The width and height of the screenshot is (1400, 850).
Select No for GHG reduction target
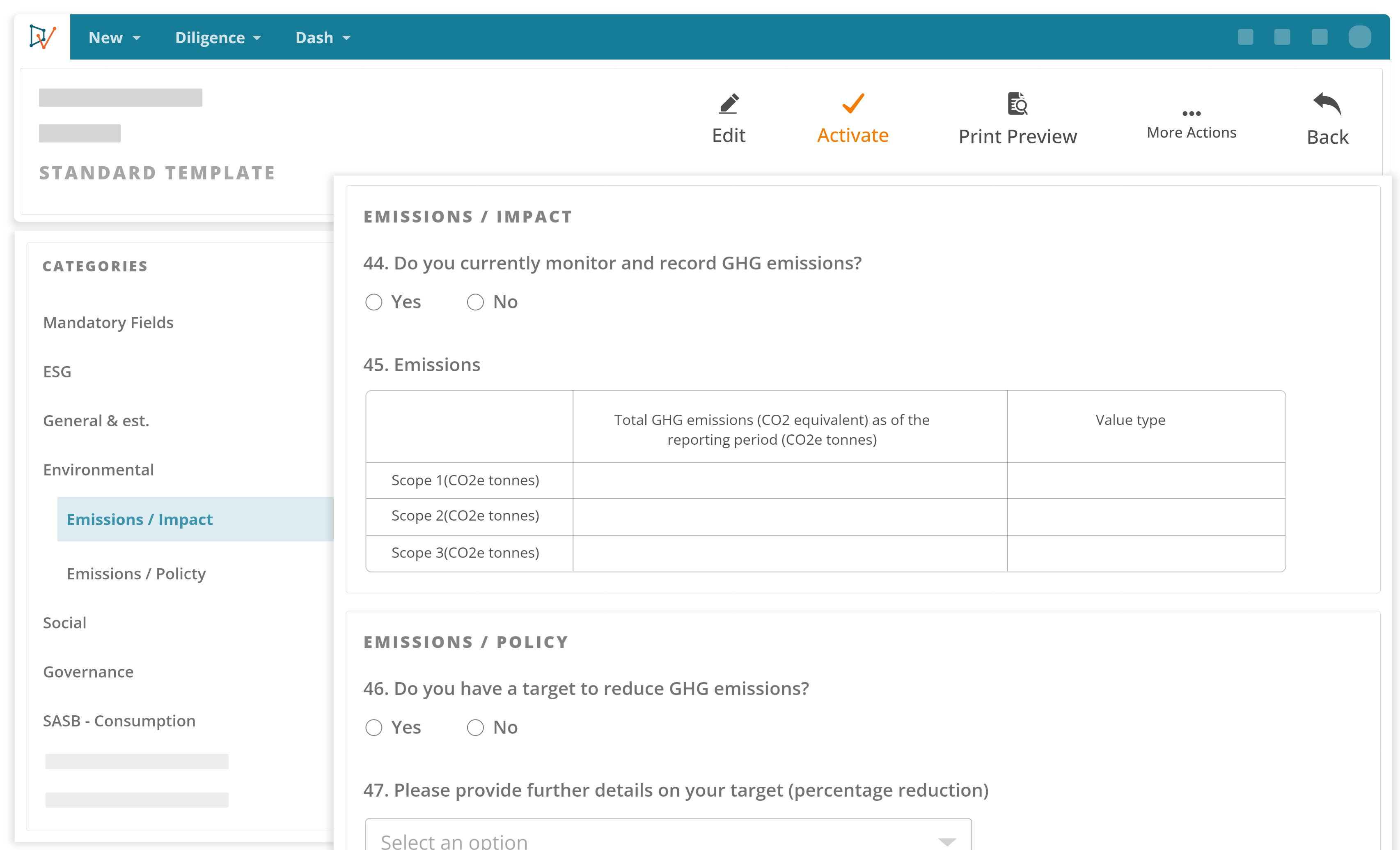[x=476, y=727]
